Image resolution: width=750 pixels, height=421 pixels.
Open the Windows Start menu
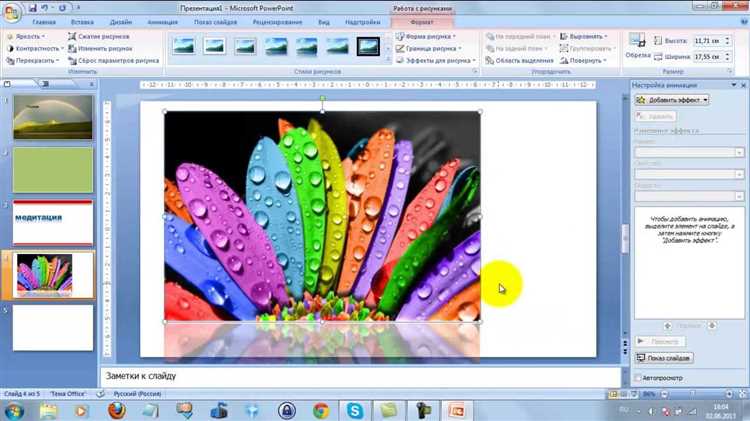pos(13,411)
